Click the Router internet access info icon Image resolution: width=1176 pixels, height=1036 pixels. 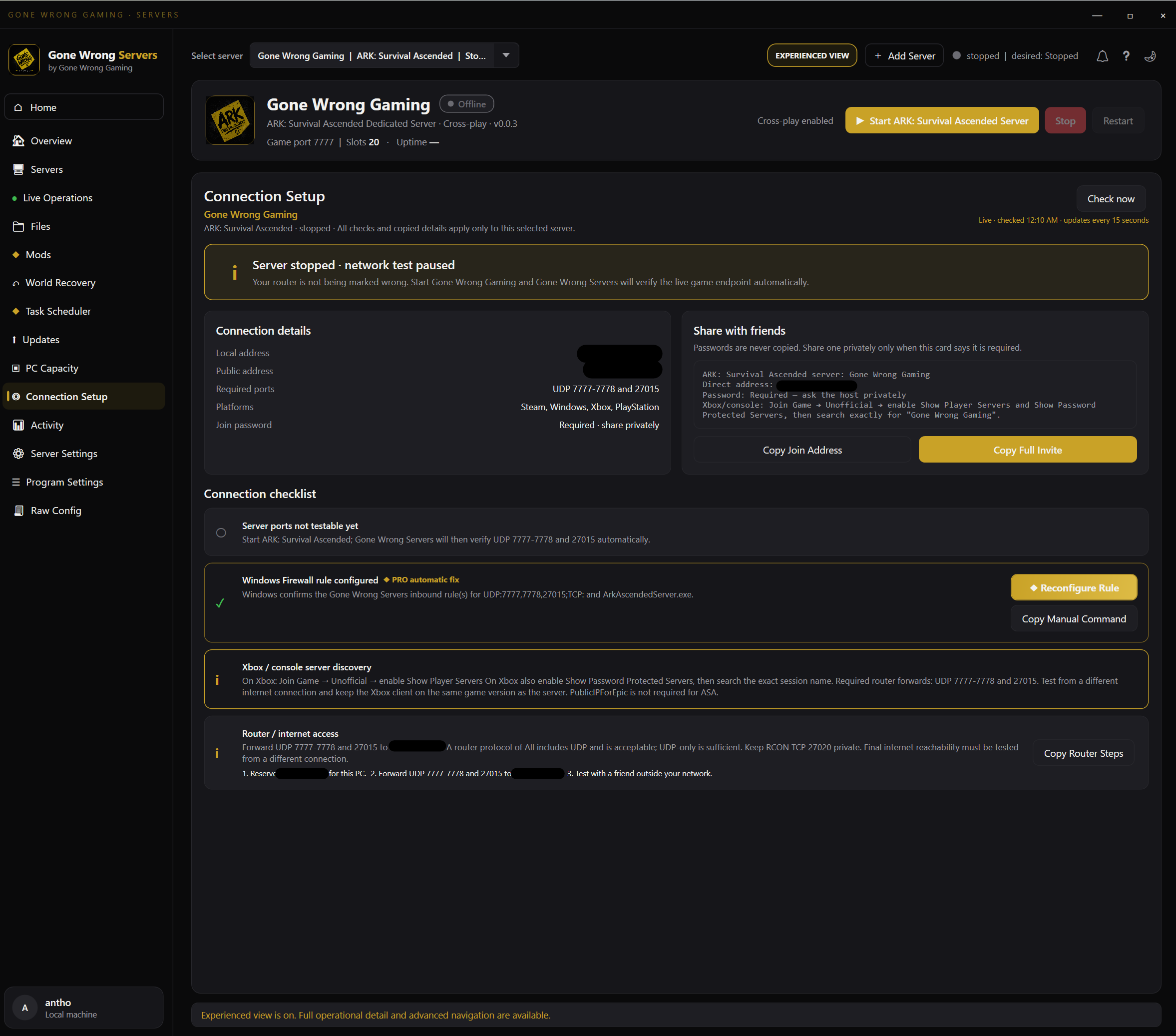[x=217, y=753]
